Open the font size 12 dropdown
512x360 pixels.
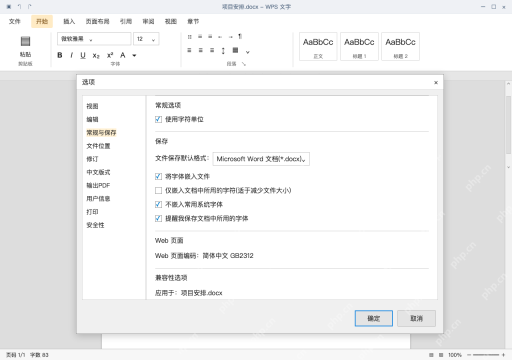coord(146,39)
